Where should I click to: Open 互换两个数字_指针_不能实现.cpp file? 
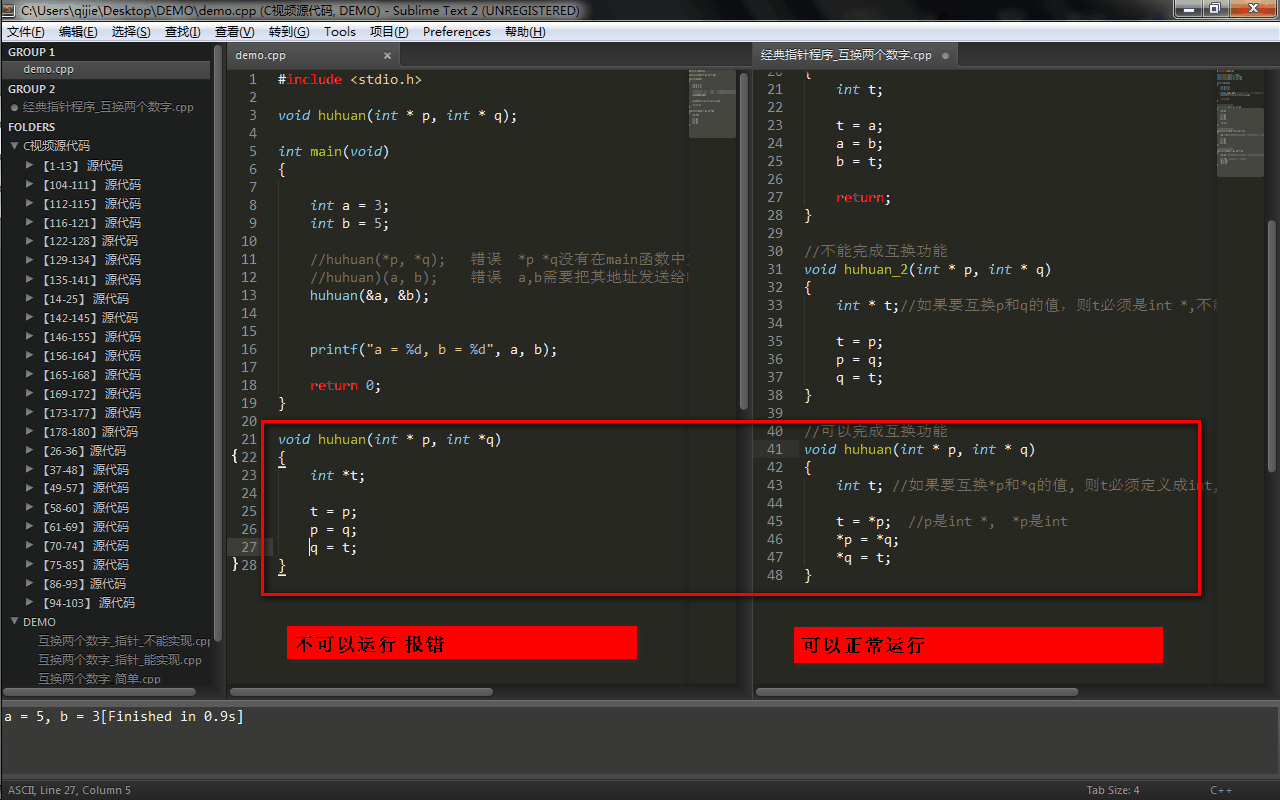(x=124, y=641)
